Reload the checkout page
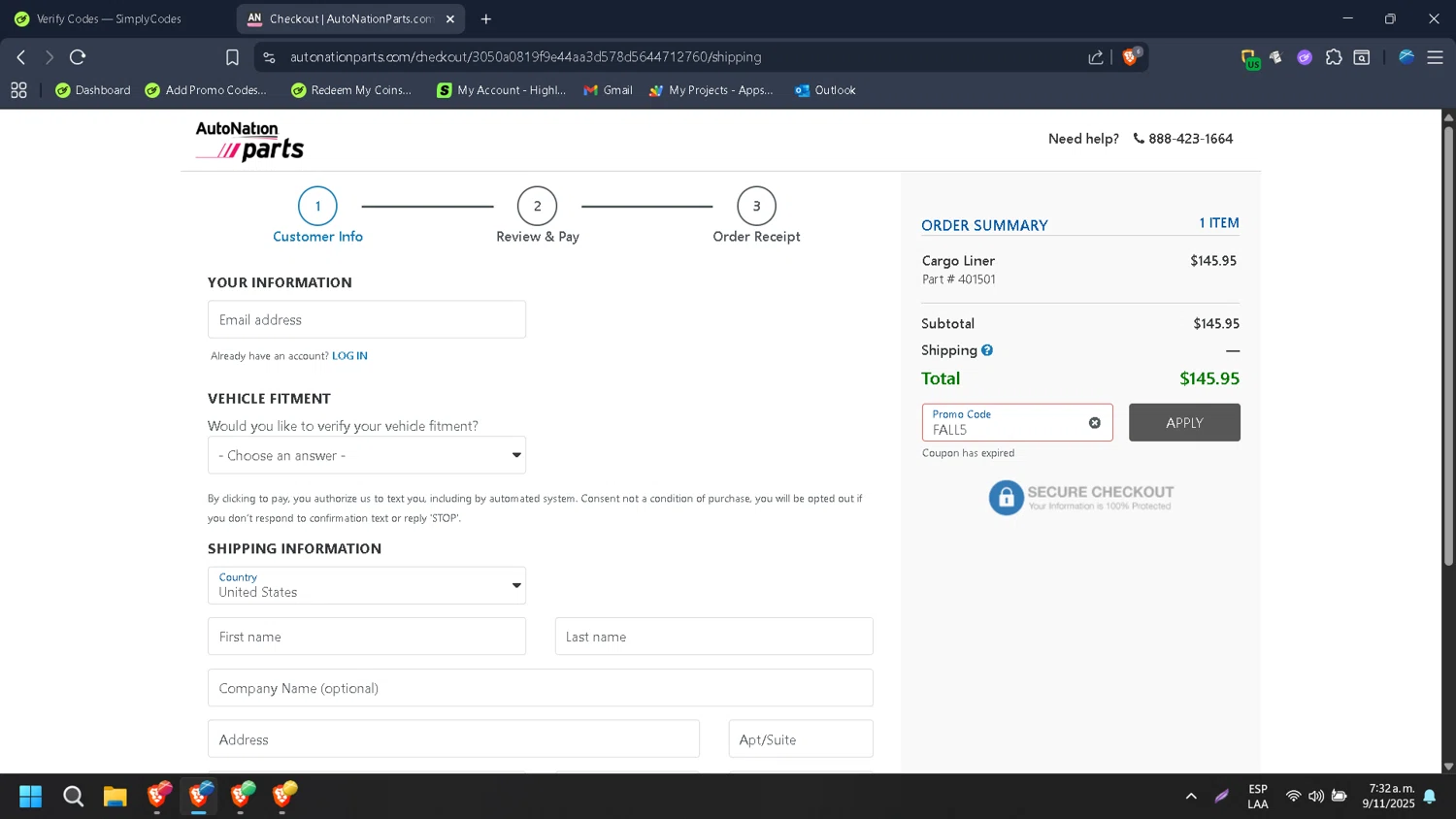The height and width of the screenshot is (819, 1456). pos(78,57)
